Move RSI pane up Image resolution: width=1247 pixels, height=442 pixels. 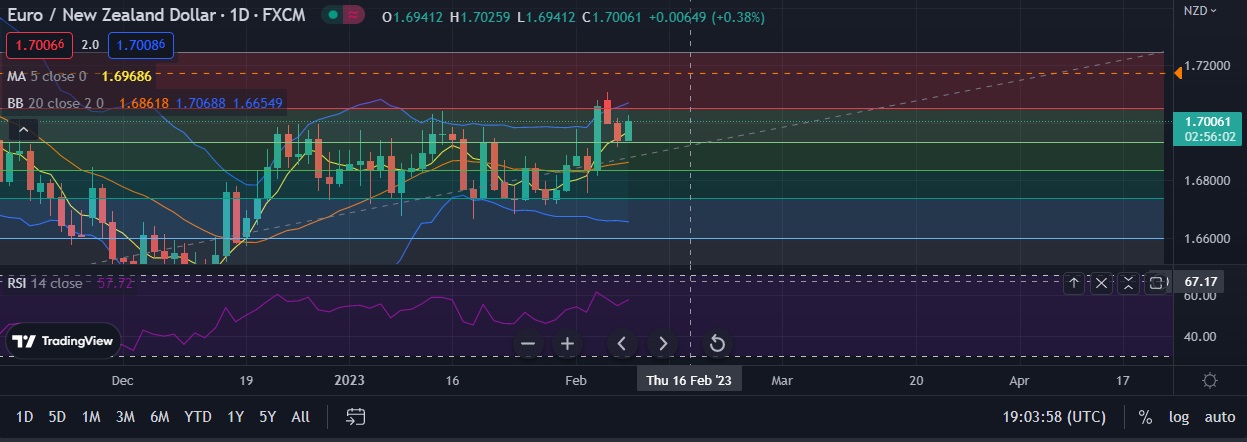click(x=1074, y=283)
